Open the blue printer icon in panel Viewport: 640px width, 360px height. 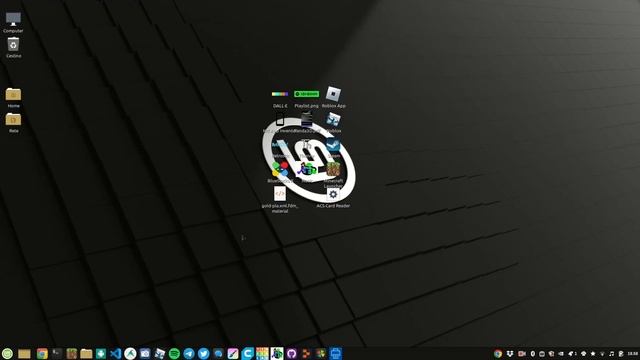pyautogui.click(x=336, y=353)
